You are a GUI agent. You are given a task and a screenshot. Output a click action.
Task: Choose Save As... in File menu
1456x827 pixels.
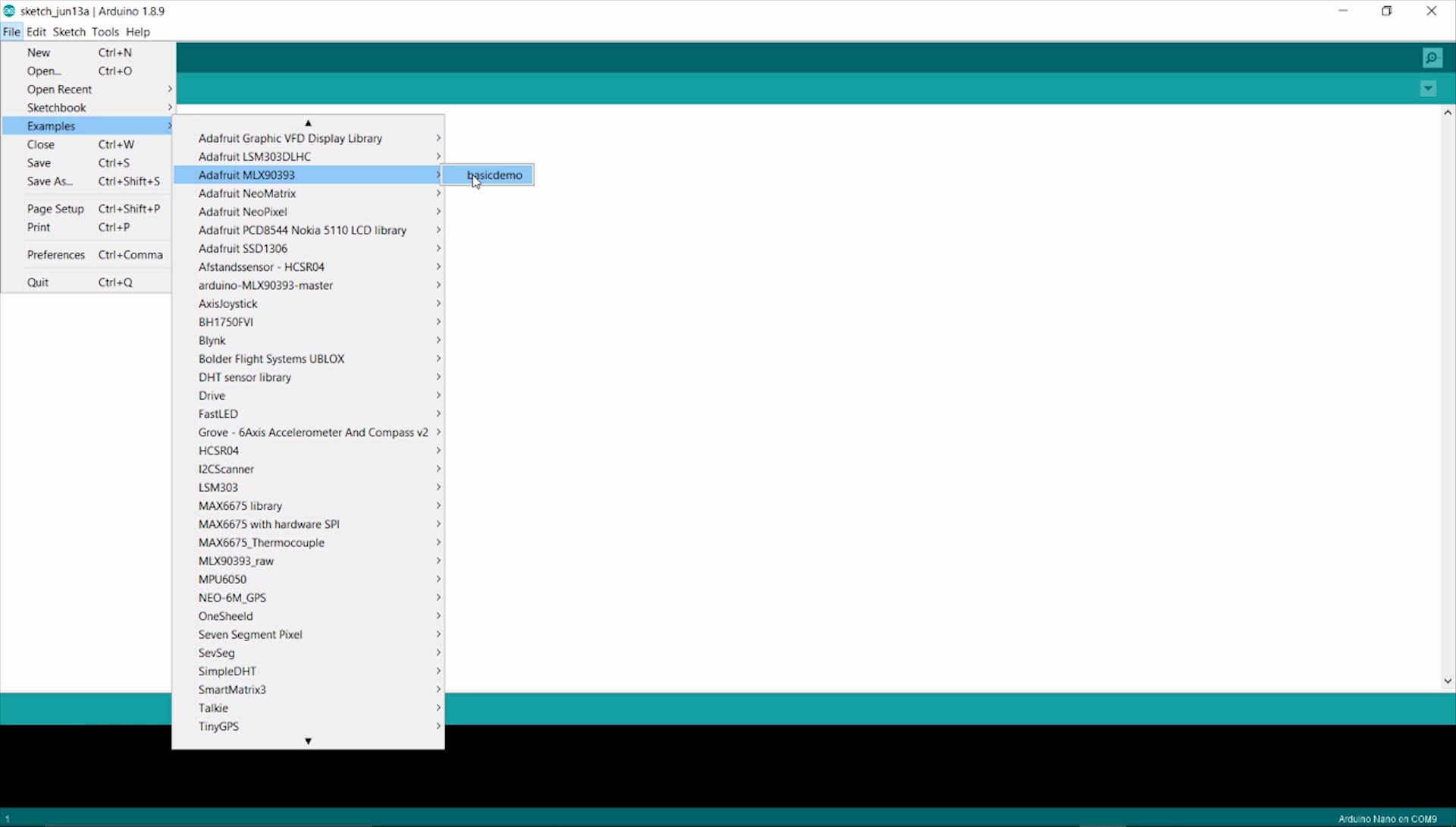point(88,181)
